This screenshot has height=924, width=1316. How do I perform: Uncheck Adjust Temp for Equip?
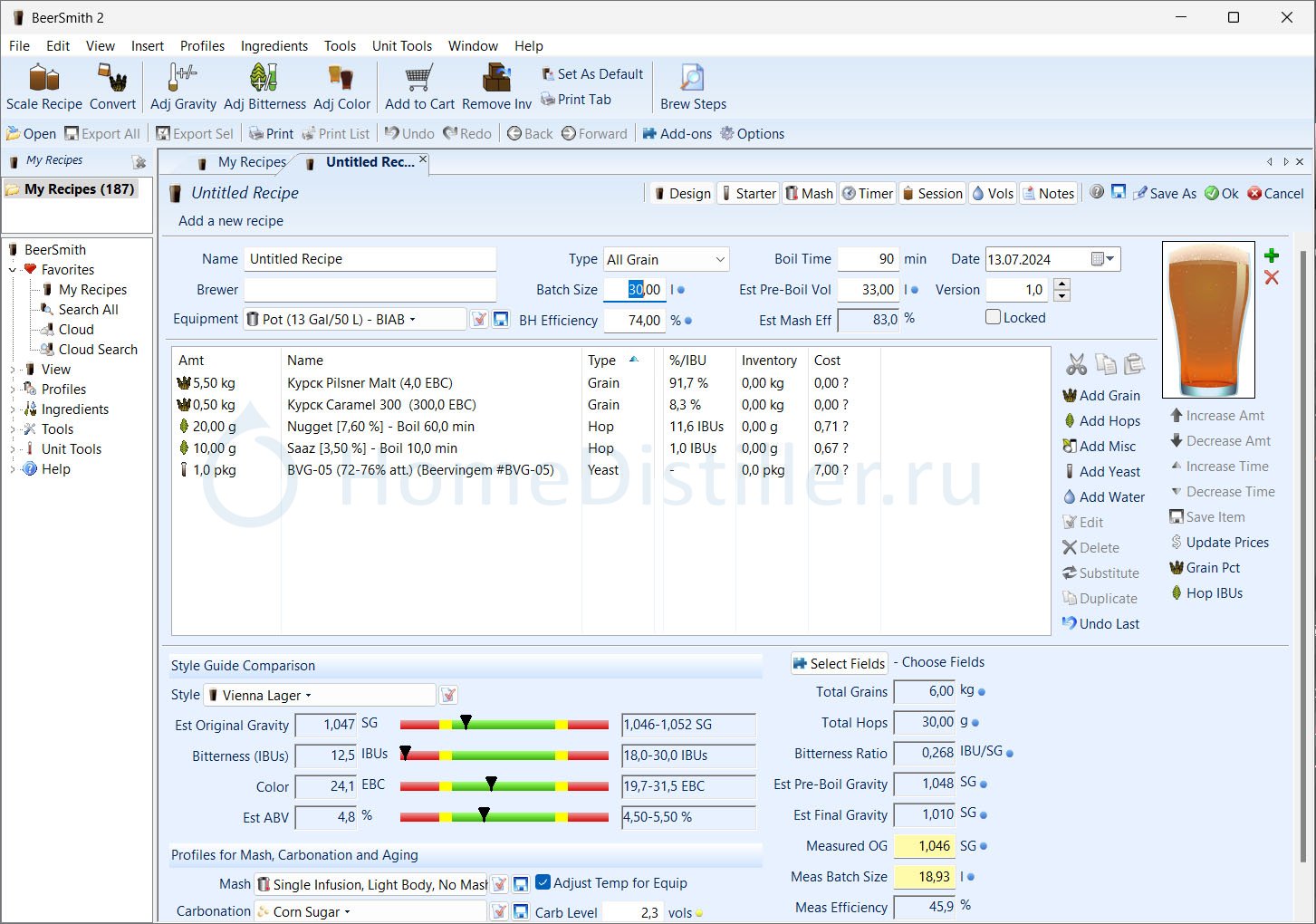click(x=543, y=882)
